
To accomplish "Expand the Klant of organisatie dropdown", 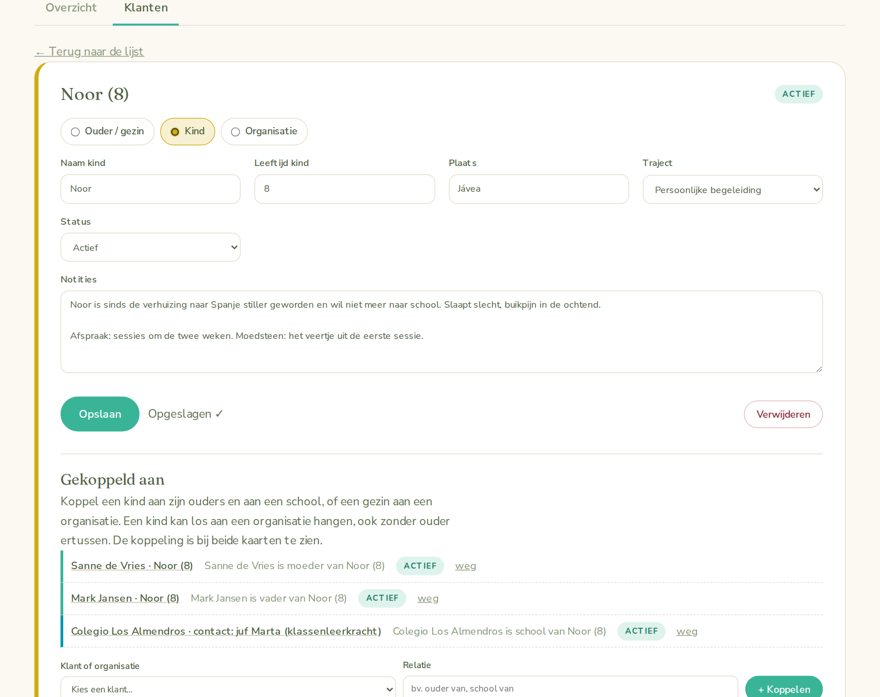I will [228, 689].
